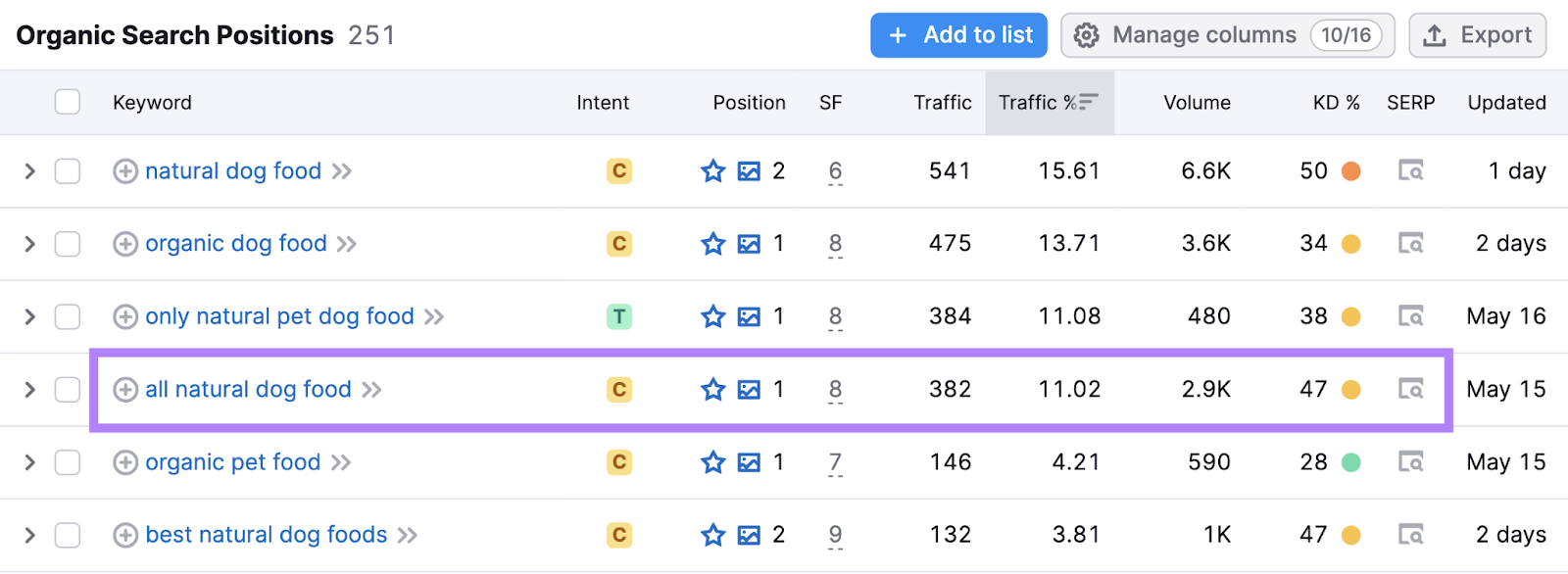This screenshot has width=1568, height=574.
Task: Open the natural dog food keyword link
Action: tap(233, 171)
